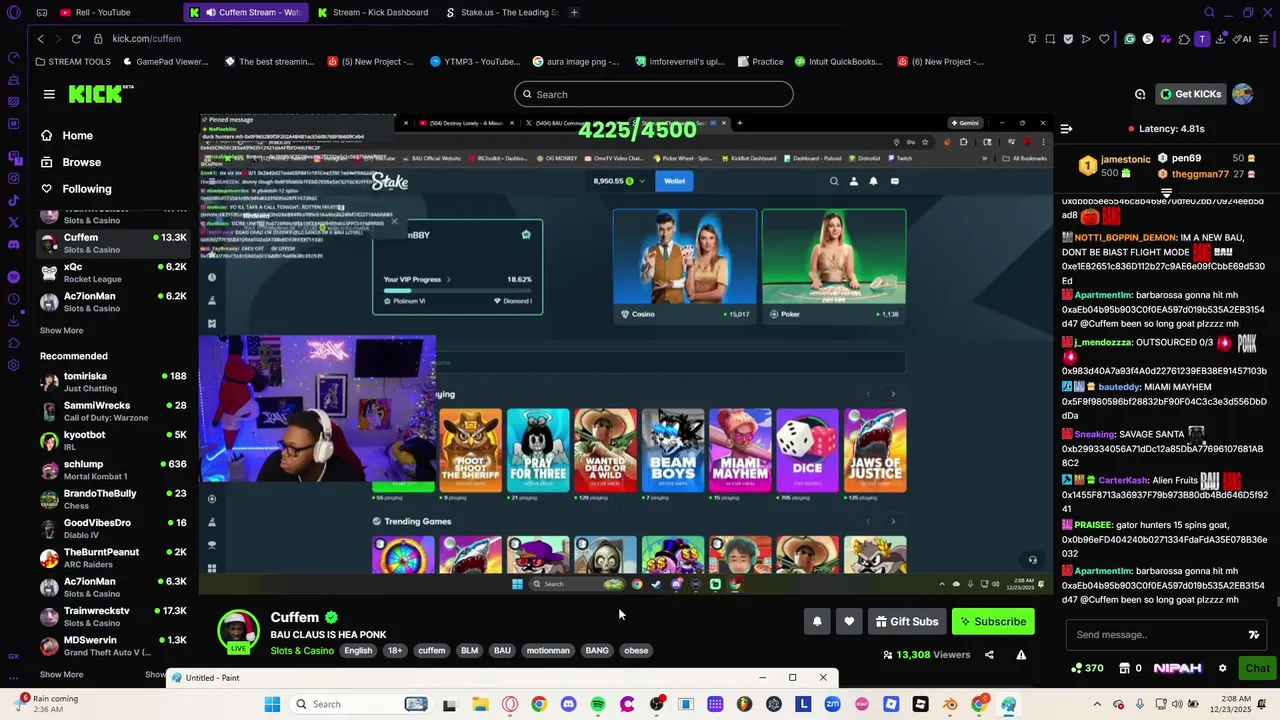Toggle notification bell for Cuffem
Image resolution: width=1280 pixels, height=720 pixels.
point(817,621)
